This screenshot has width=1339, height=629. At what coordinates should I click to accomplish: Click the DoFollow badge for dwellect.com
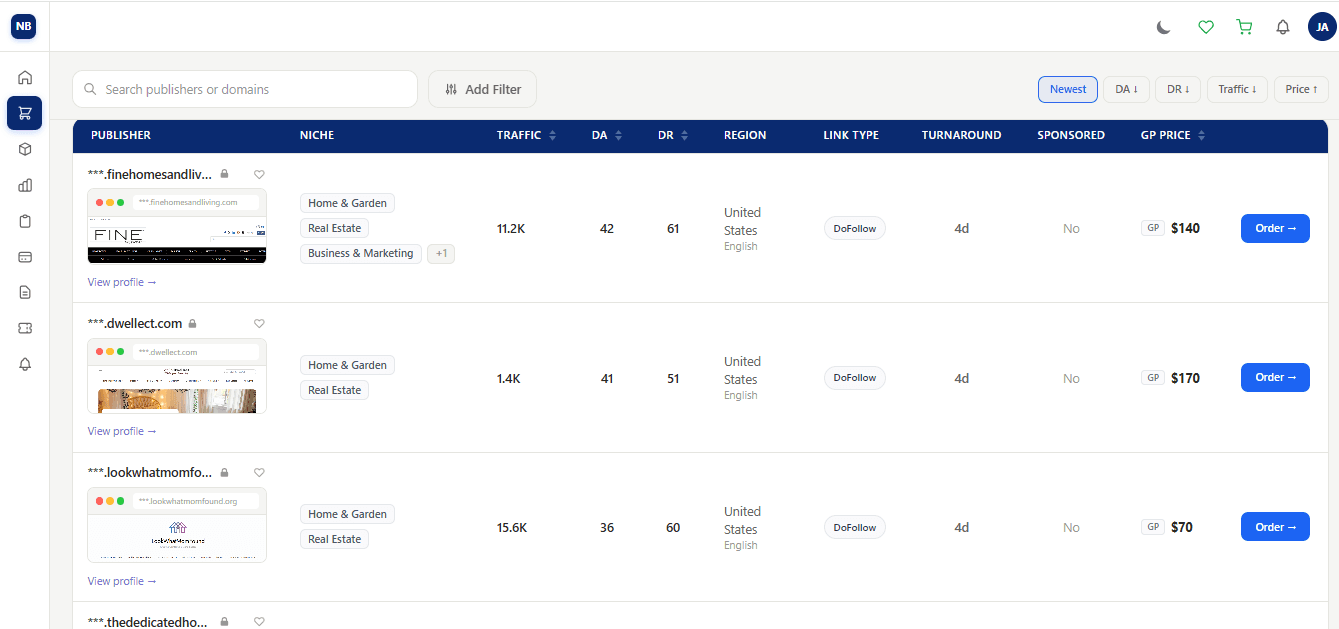coord(854,378)
